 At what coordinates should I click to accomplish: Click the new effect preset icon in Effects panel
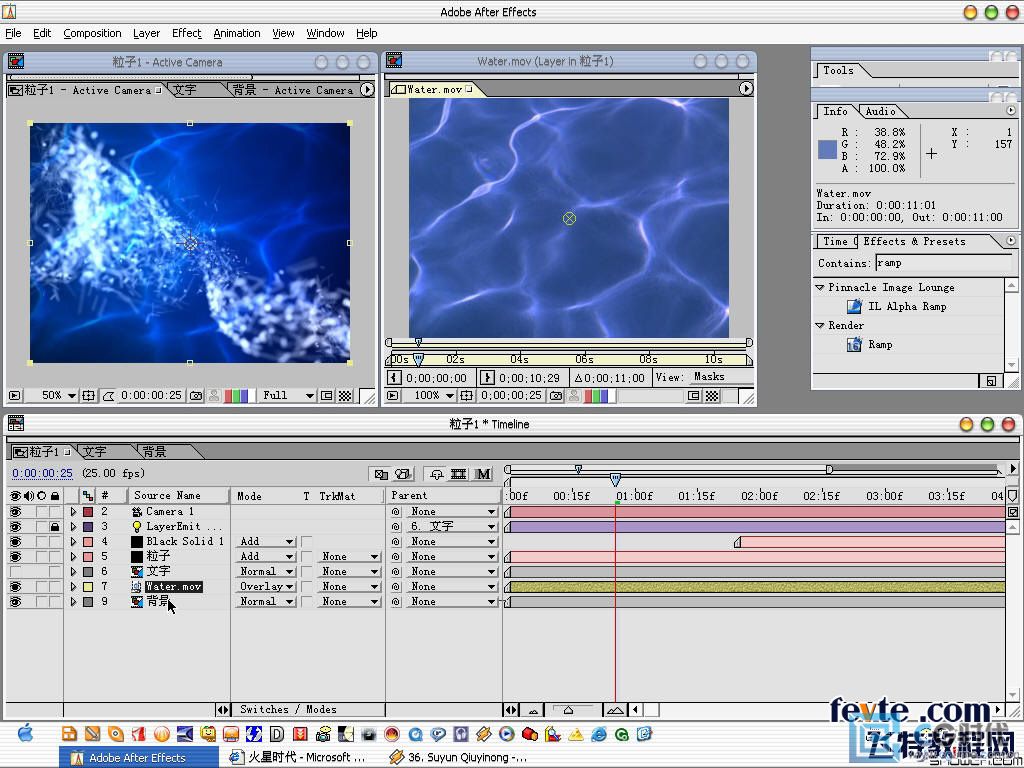coord(991,381)
